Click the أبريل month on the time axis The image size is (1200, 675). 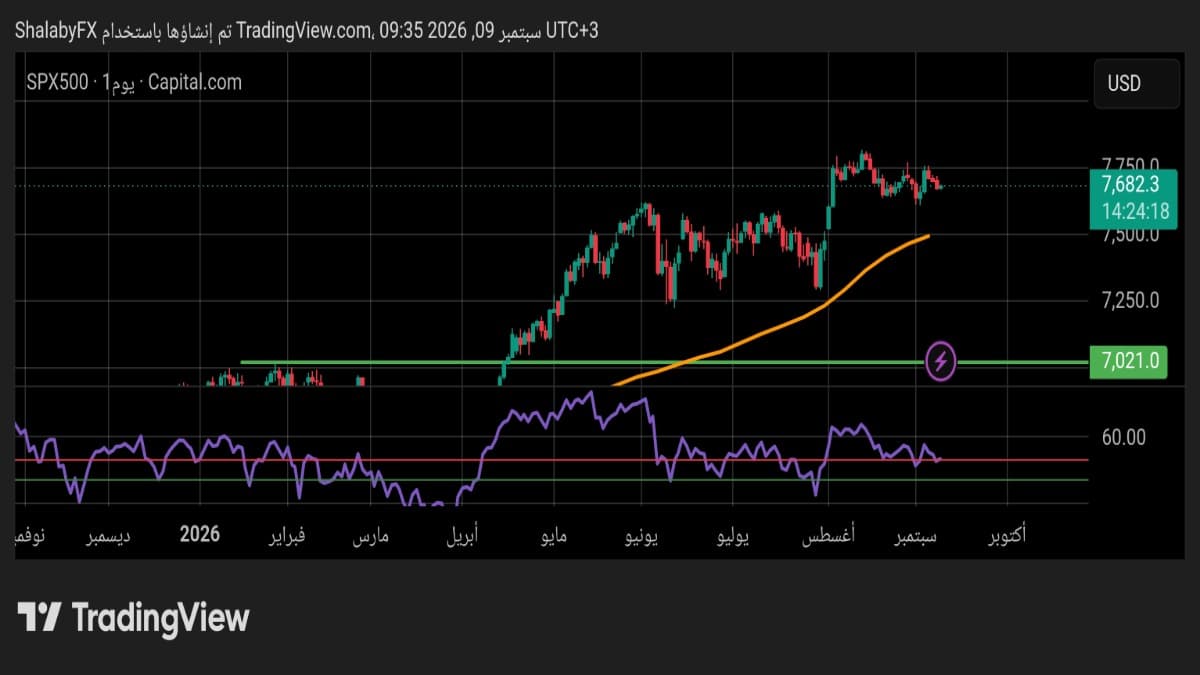click(x=461, y=537)
